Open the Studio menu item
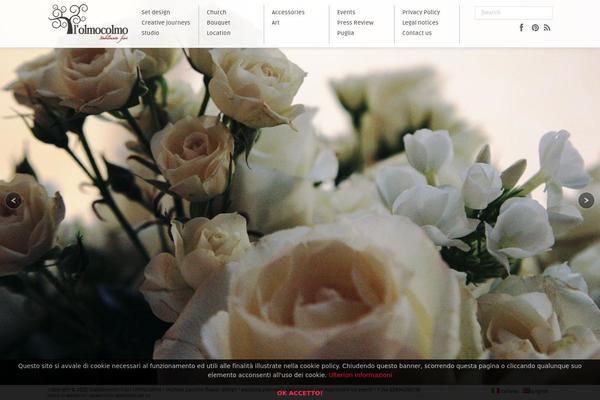The height and width of the screenshot is (400, 600). point(150,33)
